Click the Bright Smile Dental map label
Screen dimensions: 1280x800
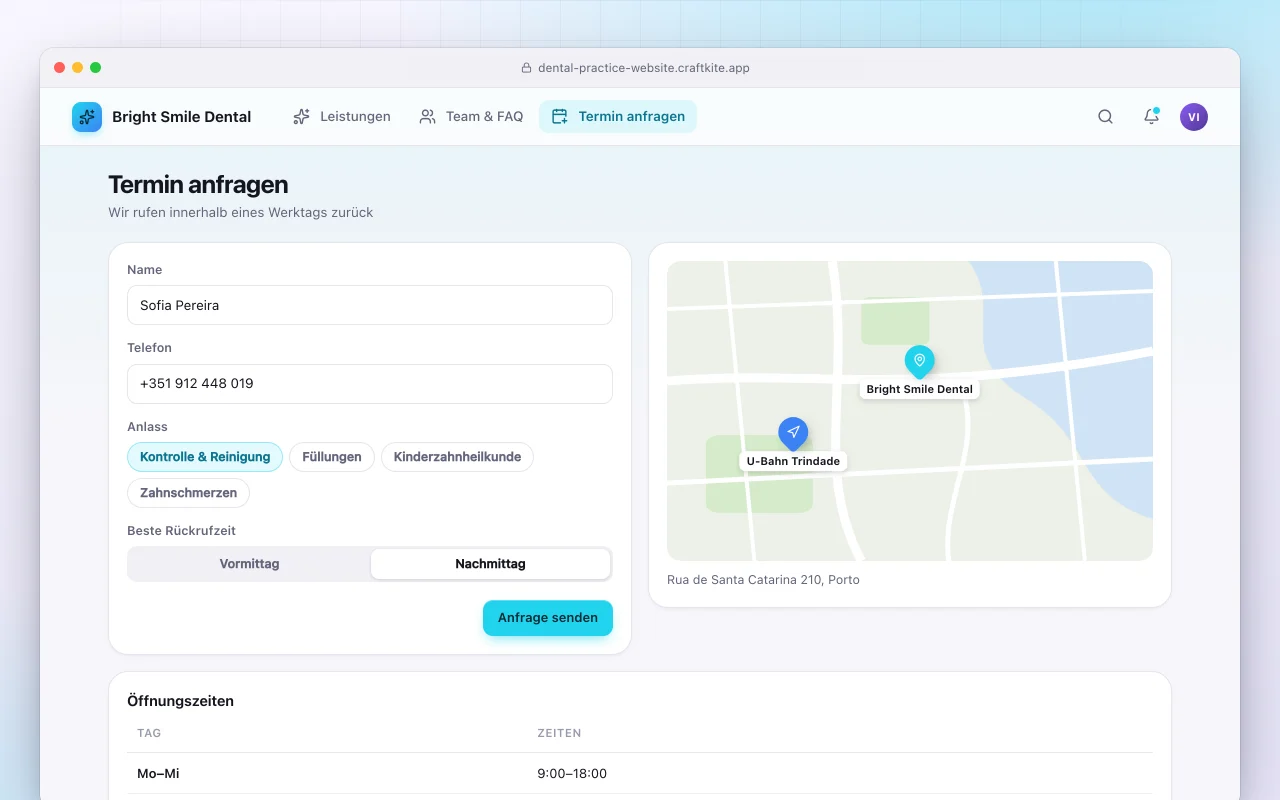point(920,389)
